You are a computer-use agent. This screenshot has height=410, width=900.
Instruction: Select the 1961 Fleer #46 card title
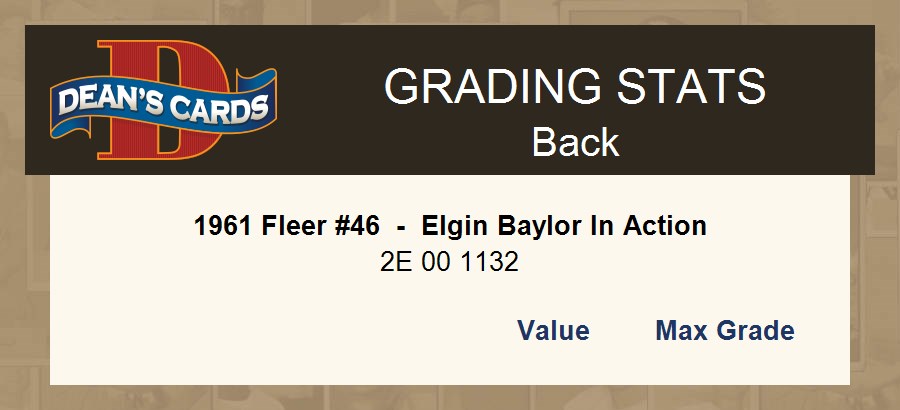click(x=450, y=226)
